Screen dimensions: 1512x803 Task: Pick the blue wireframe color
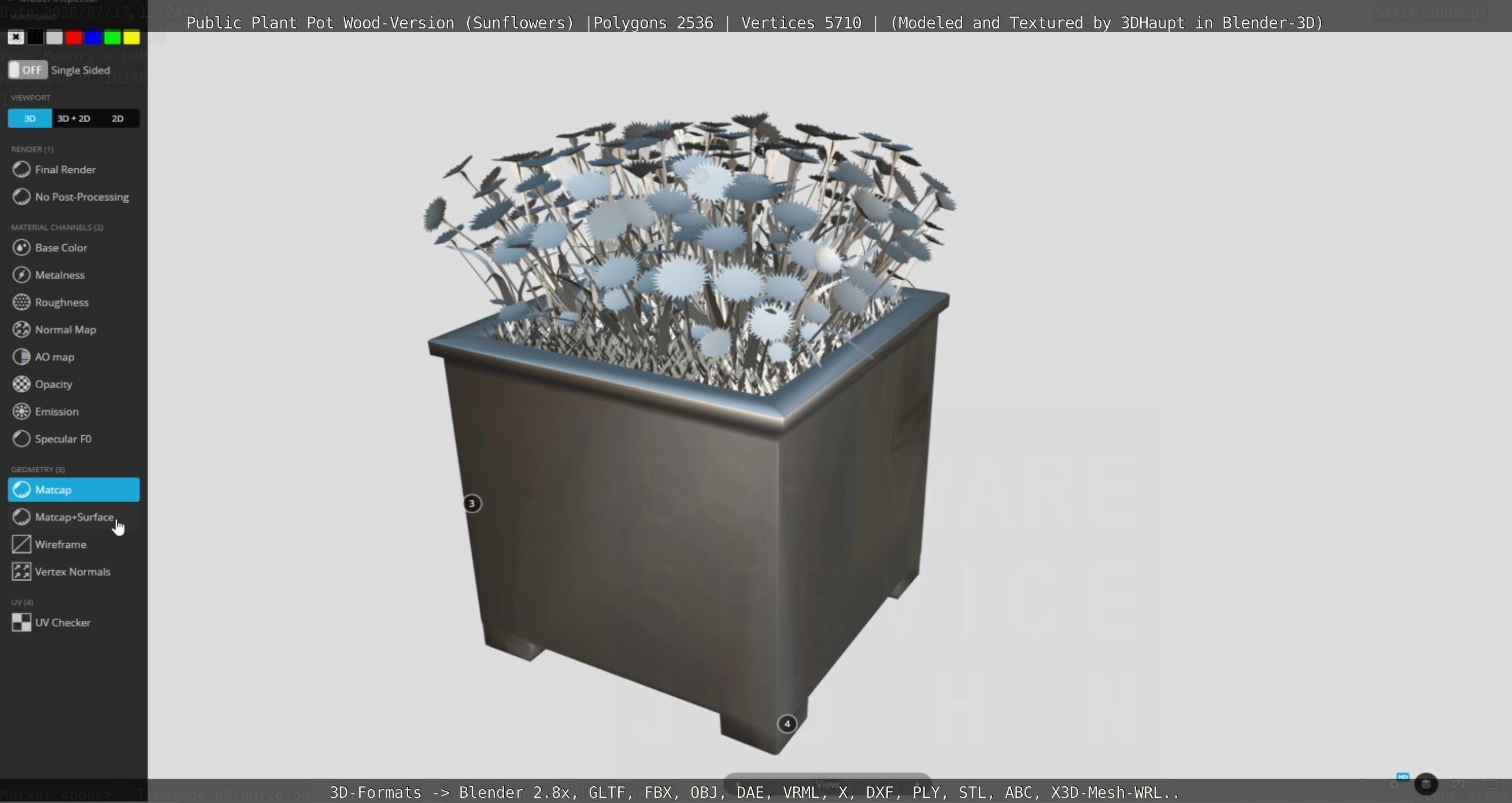93,38
